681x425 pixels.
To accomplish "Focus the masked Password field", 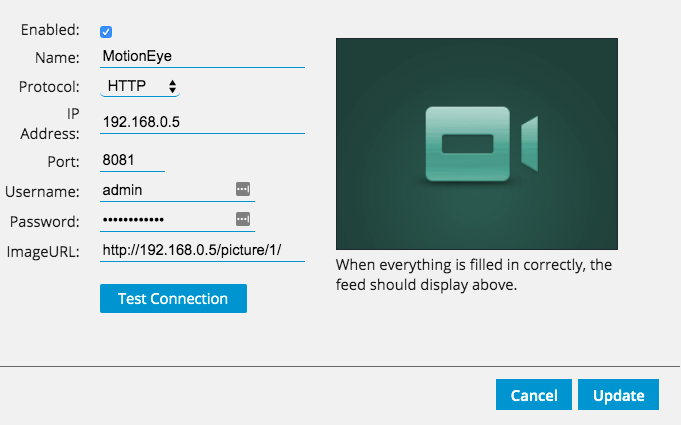I will pos(177,220).
